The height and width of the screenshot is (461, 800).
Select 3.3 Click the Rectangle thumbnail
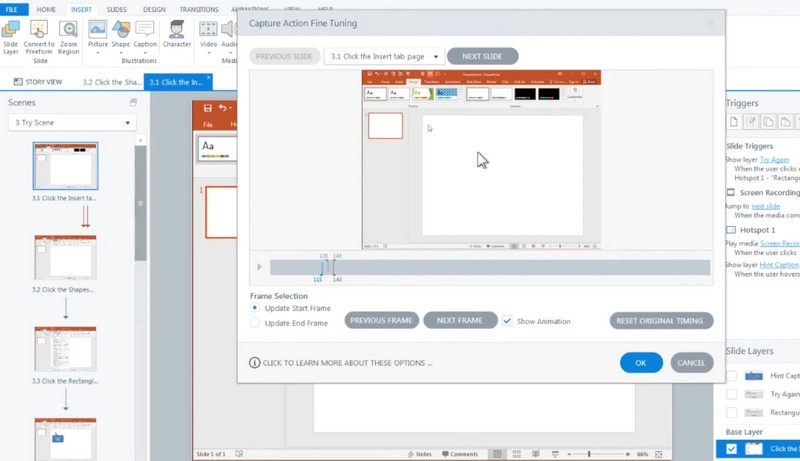point(65,349)
